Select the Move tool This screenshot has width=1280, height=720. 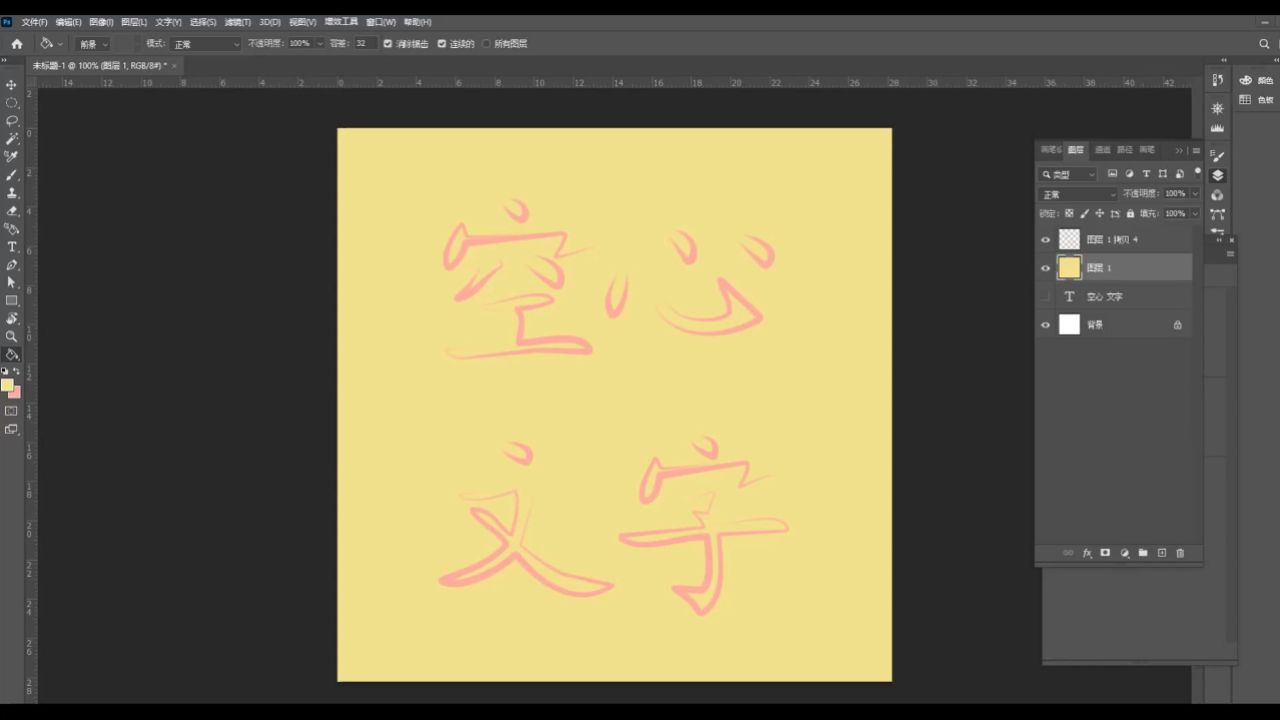(12, 87)
